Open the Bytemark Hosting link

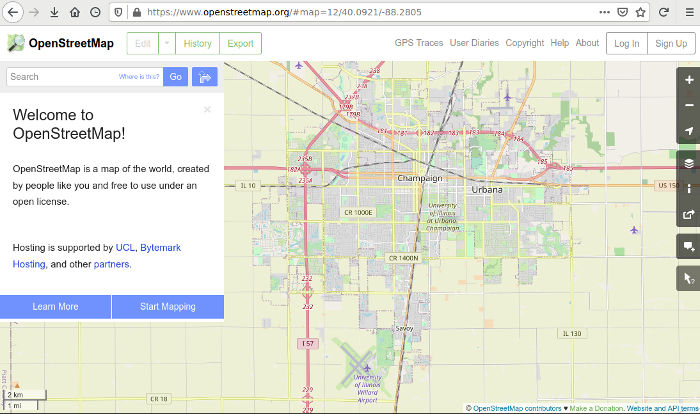pyautogui.click(x=96, y=256)
